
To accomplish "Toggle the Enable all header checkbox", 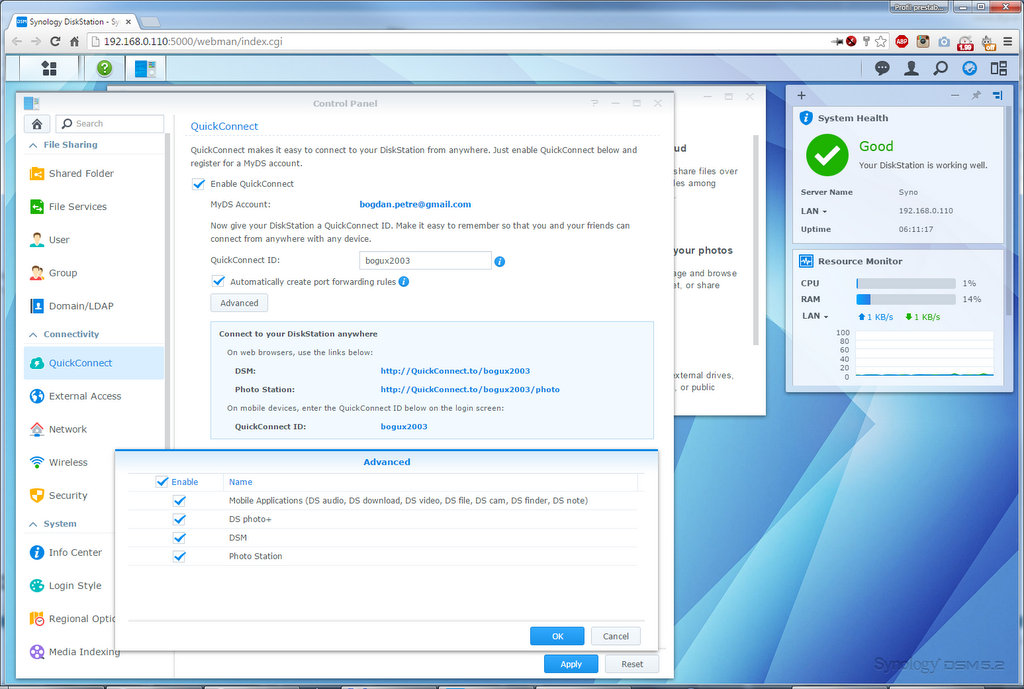I will pyautogui.click(x=162, y=482).
